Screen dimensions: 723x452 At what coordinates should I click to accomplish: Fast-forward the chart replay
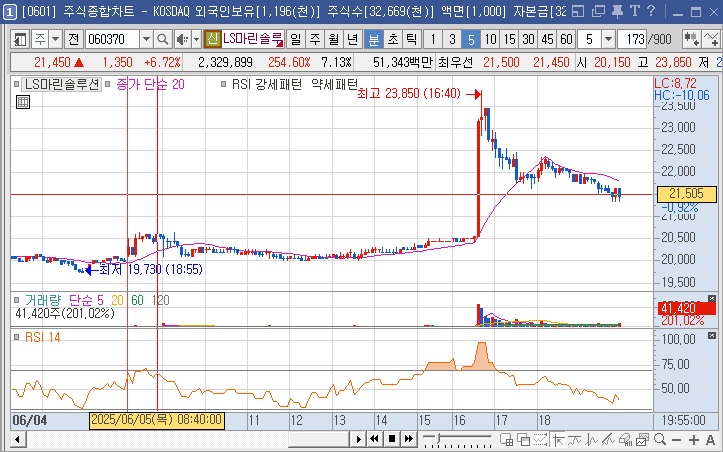[409, 439]
